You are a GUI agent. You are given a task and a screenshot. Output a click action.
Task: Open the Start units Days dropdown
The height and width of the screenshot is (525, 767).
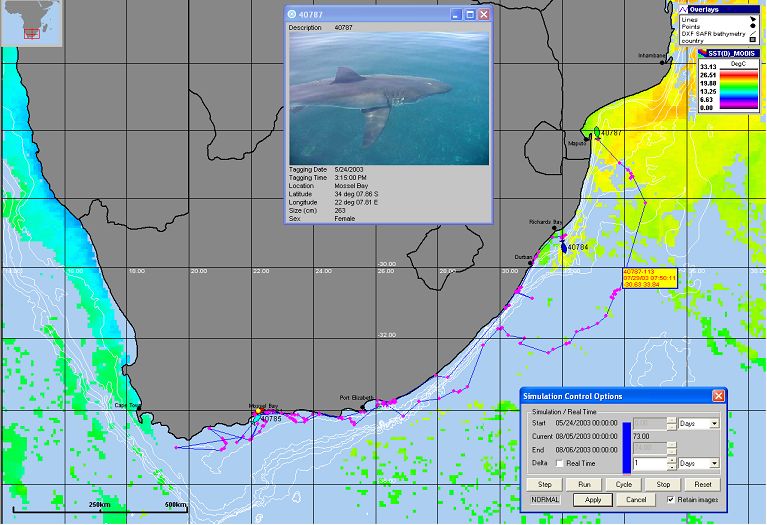pyautogui.click(x=713, y=423)
